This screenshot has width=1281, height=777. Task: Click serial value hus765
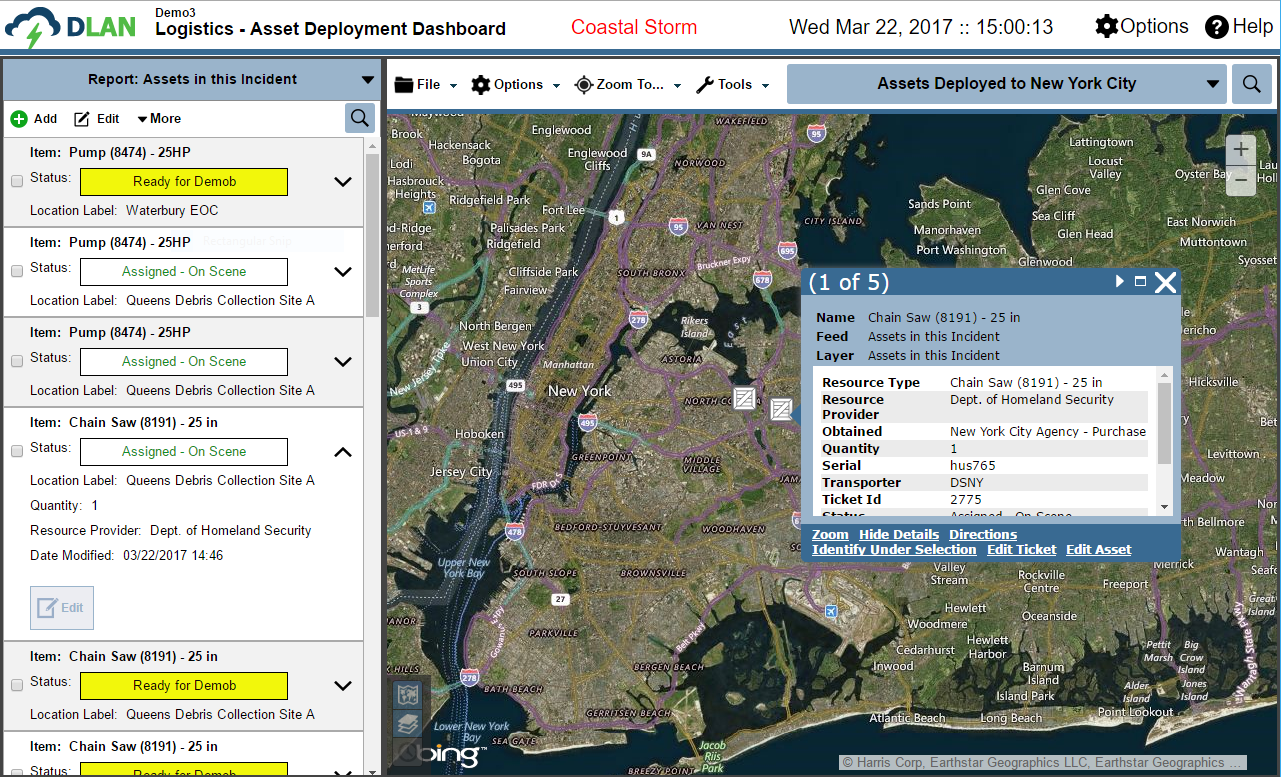click(x=973, y=466)
